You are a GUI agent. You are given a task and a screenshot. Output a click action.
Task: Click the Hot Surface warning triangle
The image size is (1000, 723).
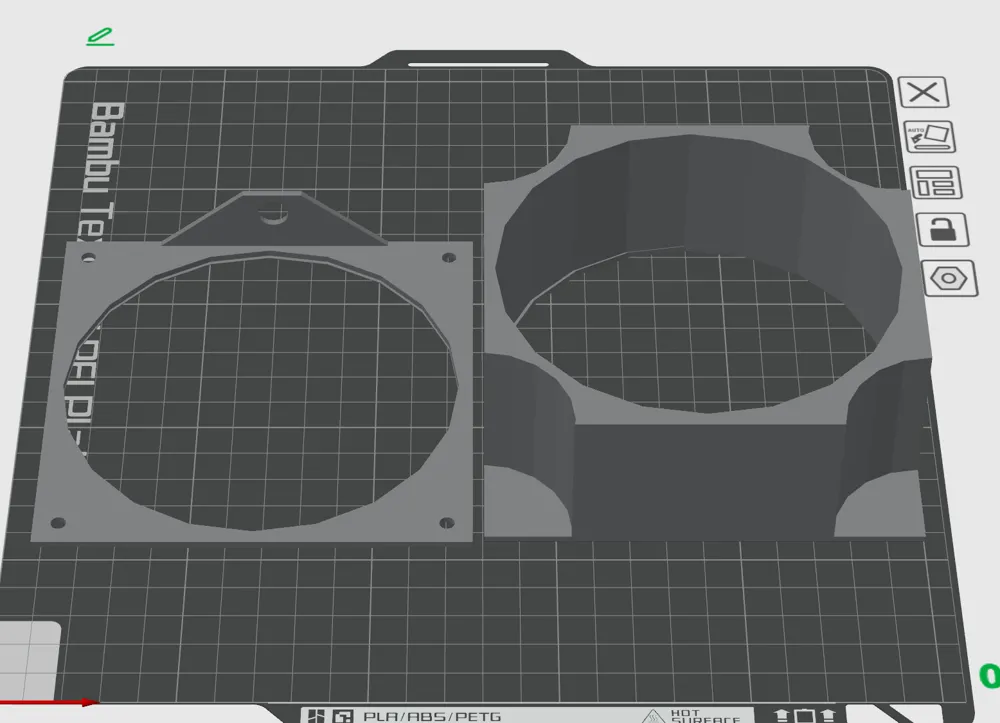[652, 714]
